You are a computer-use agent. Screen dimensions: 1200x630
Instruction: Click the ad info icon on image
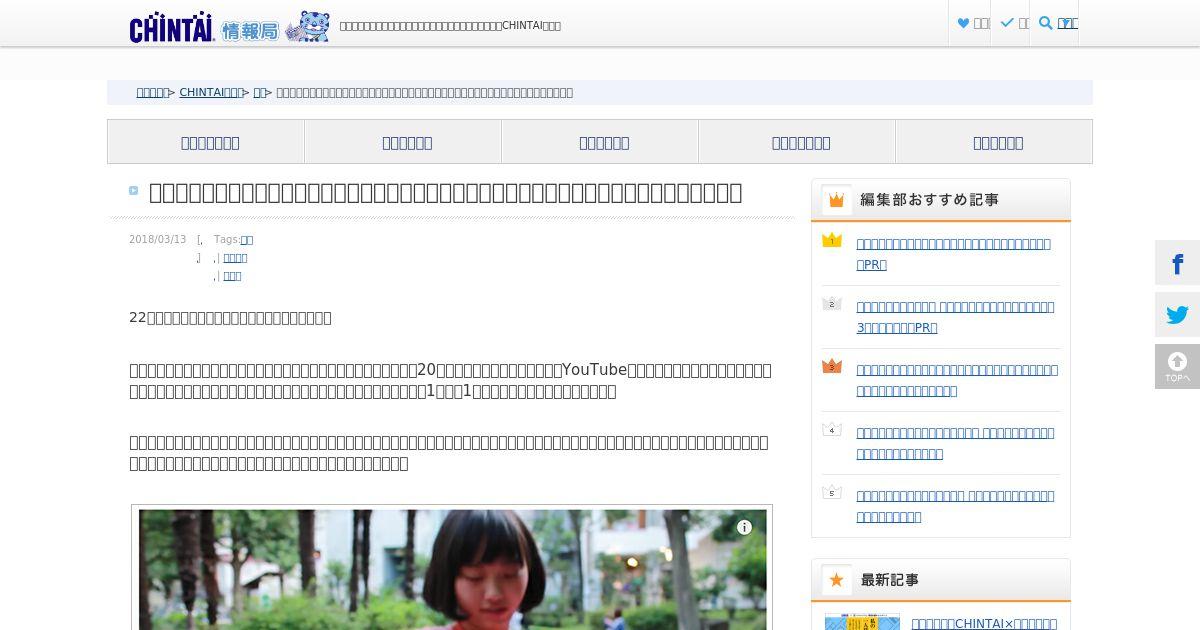(x=744, y=527)
